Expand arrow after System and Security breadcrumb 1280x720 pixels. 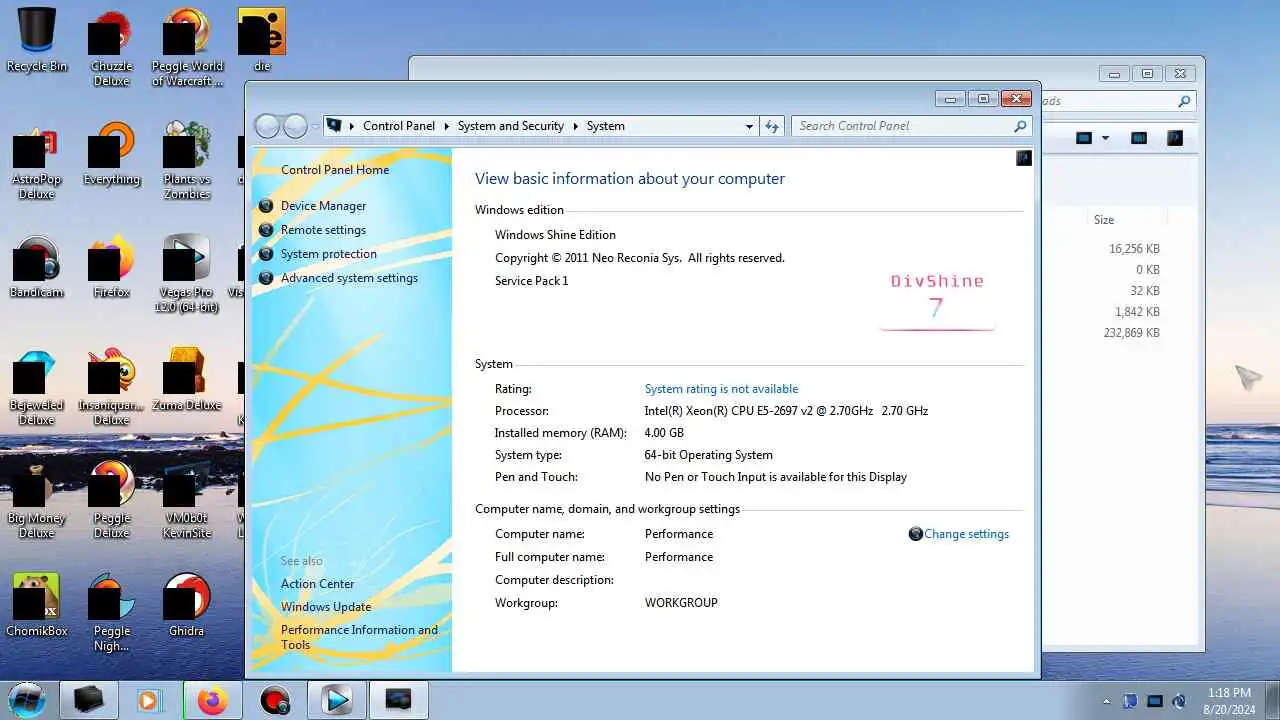pyautogui.click(x=575, y=126)
